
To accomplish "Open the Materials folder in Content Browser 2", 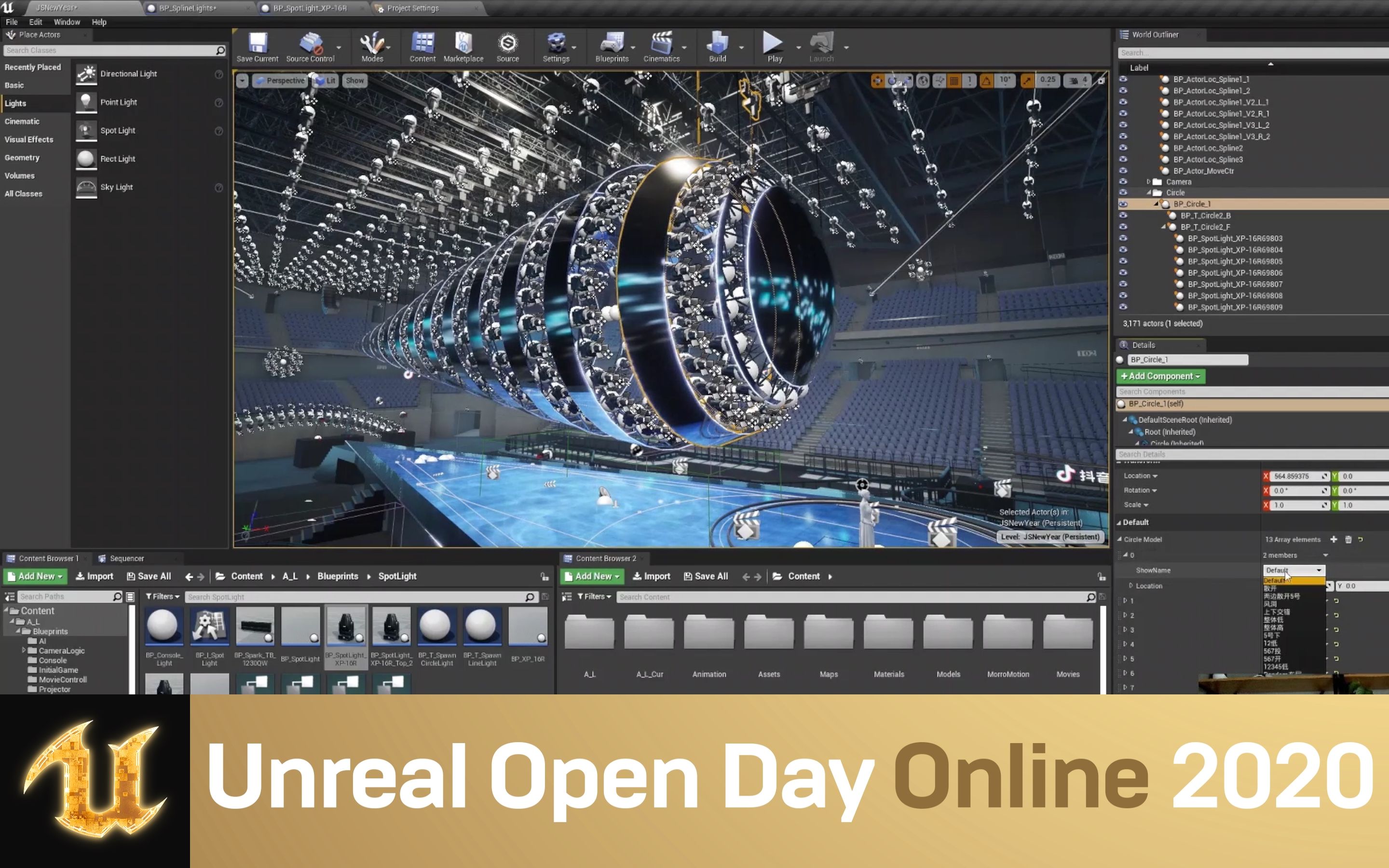I will point(888,645).
